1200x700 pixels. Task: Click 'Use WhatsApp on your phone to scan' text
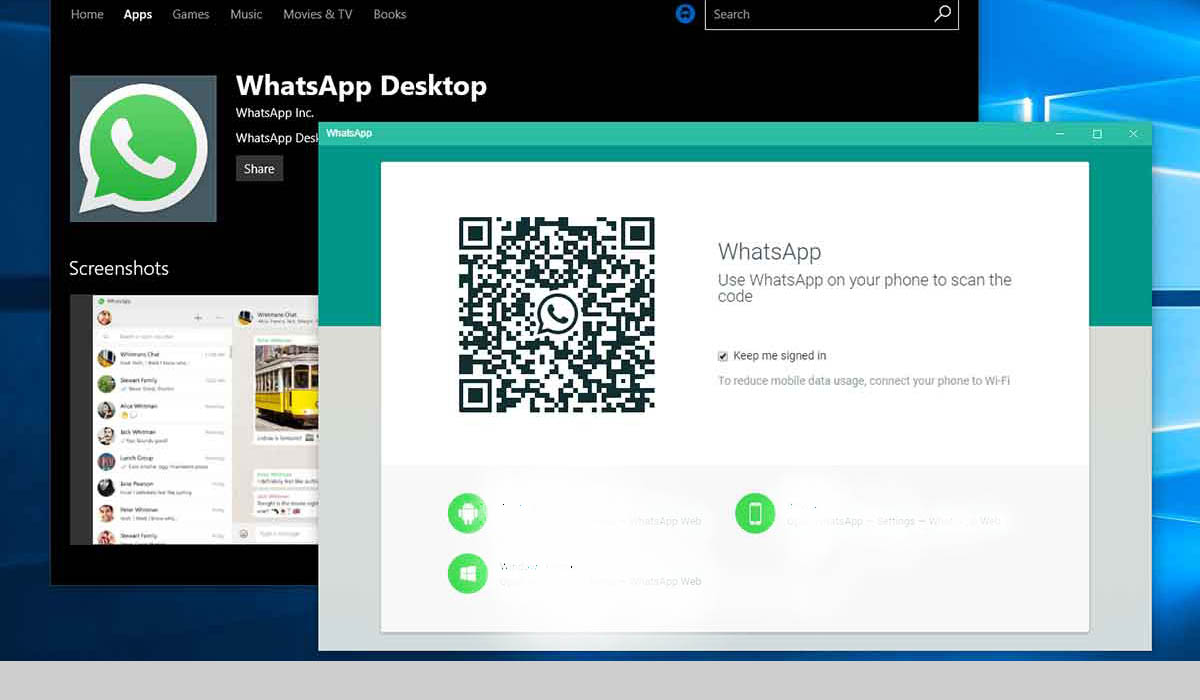(865, 288)
